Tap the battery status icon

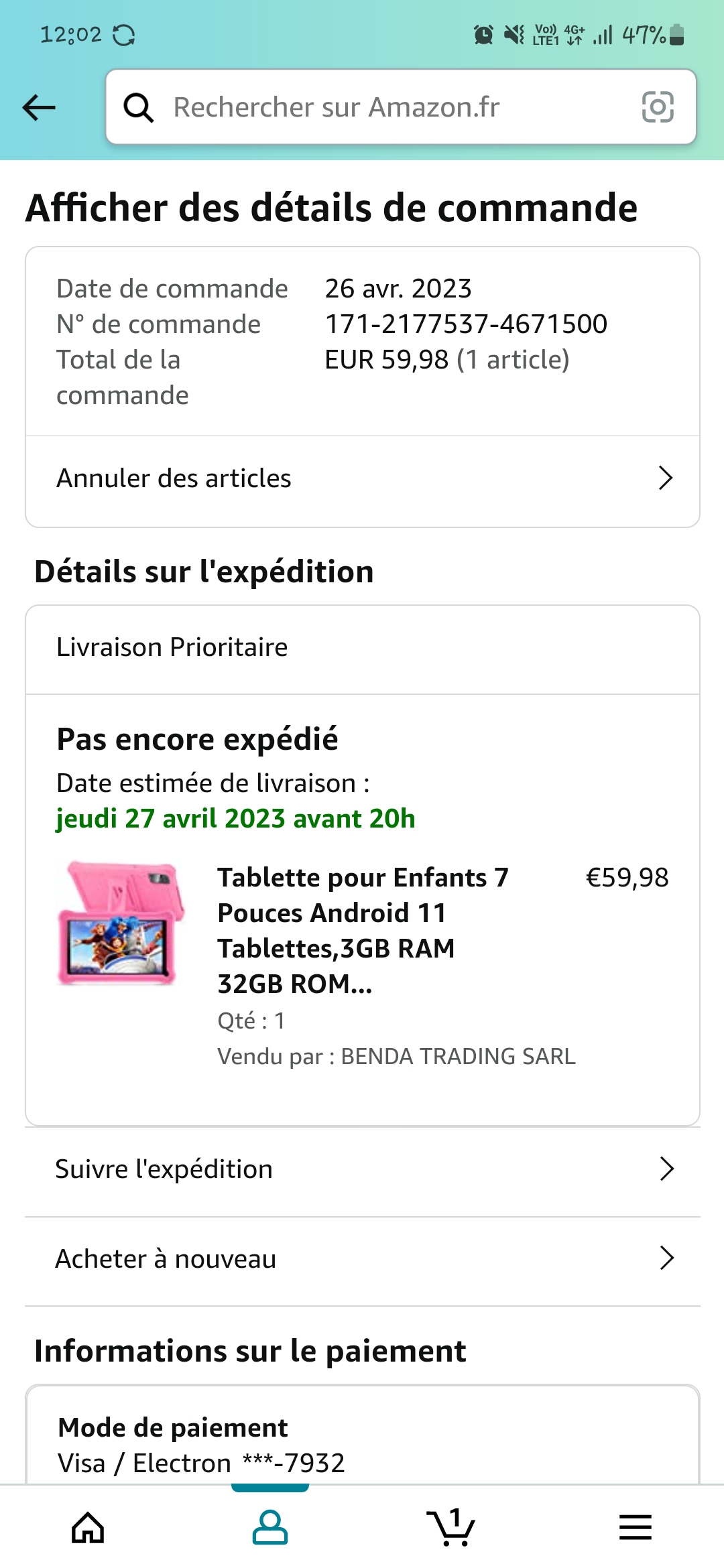pos(677,34)
